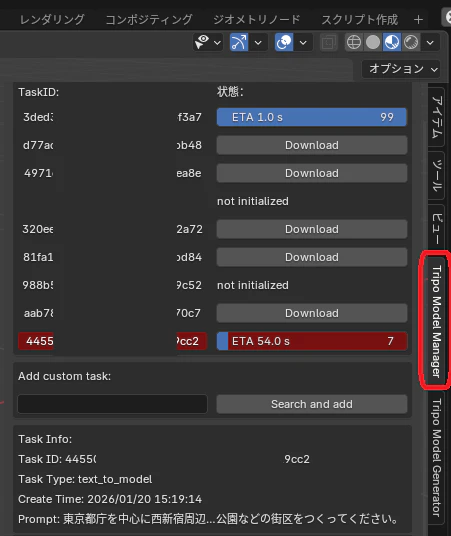Switch to コンポジティング workspace tab
Screen dimensions: 451x536
[x=149, y=19]
